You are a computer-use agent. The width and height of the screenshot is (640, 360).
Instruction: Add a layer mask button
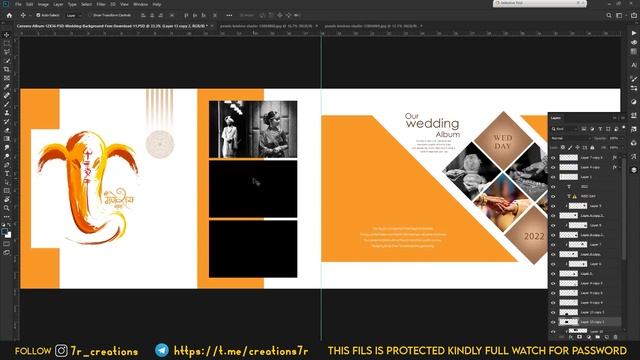tap(579, 337)
